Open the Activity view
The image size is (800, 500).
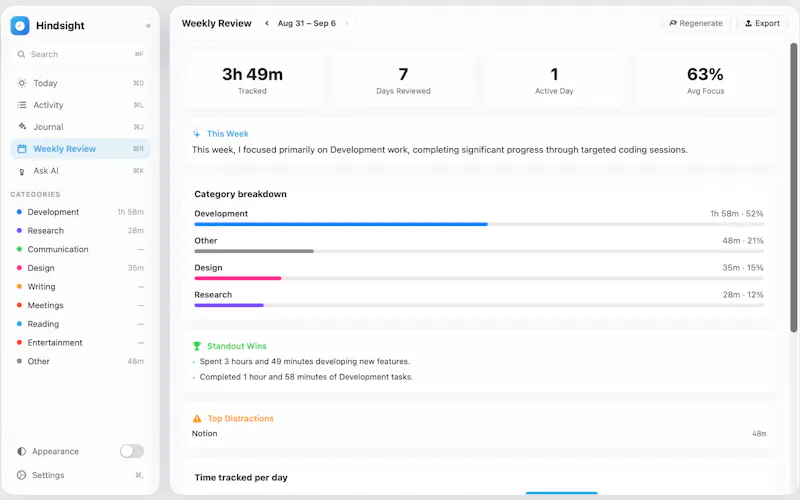point(80,105)
